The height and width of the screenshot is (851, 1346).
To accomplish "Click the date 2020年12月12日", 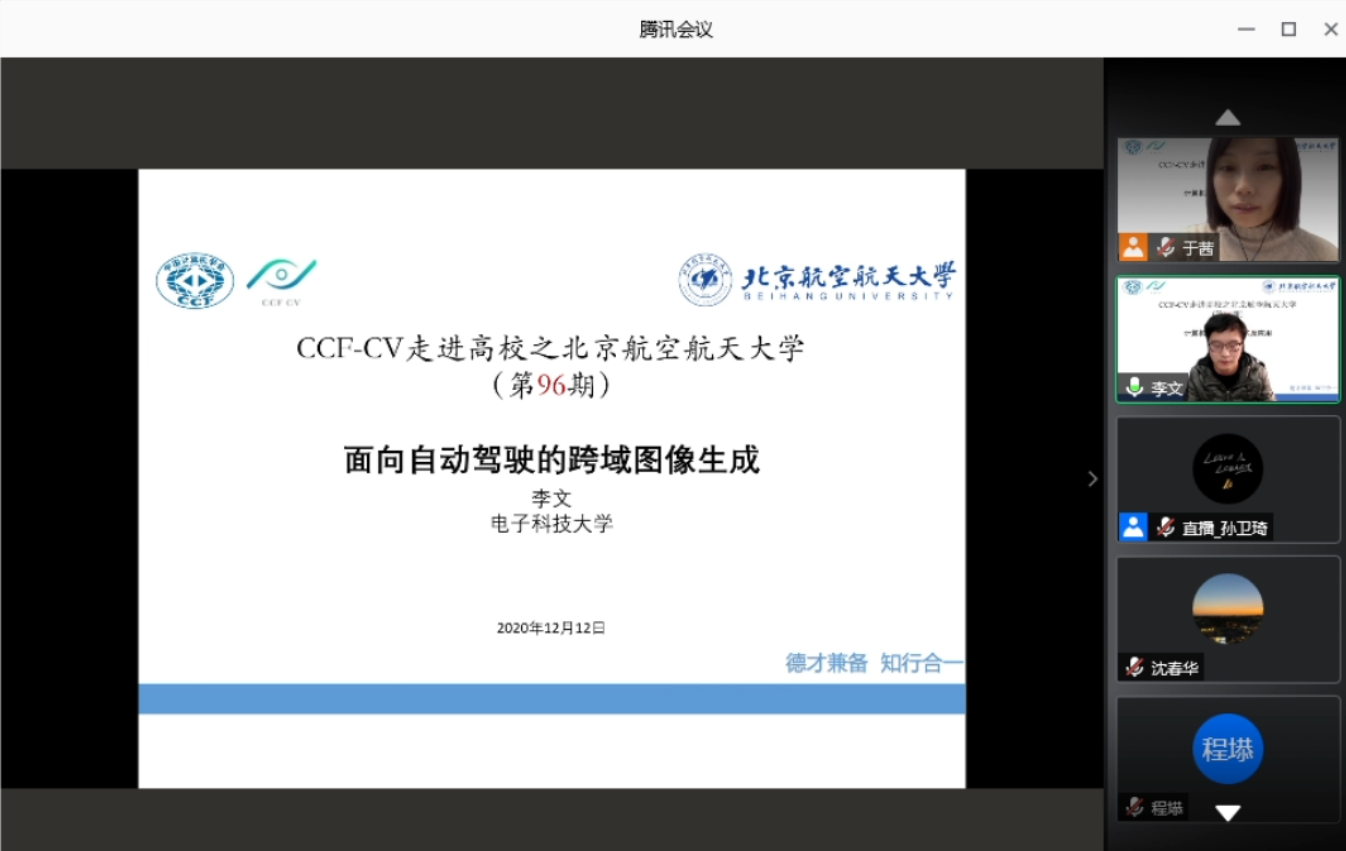I will (551, 628).
